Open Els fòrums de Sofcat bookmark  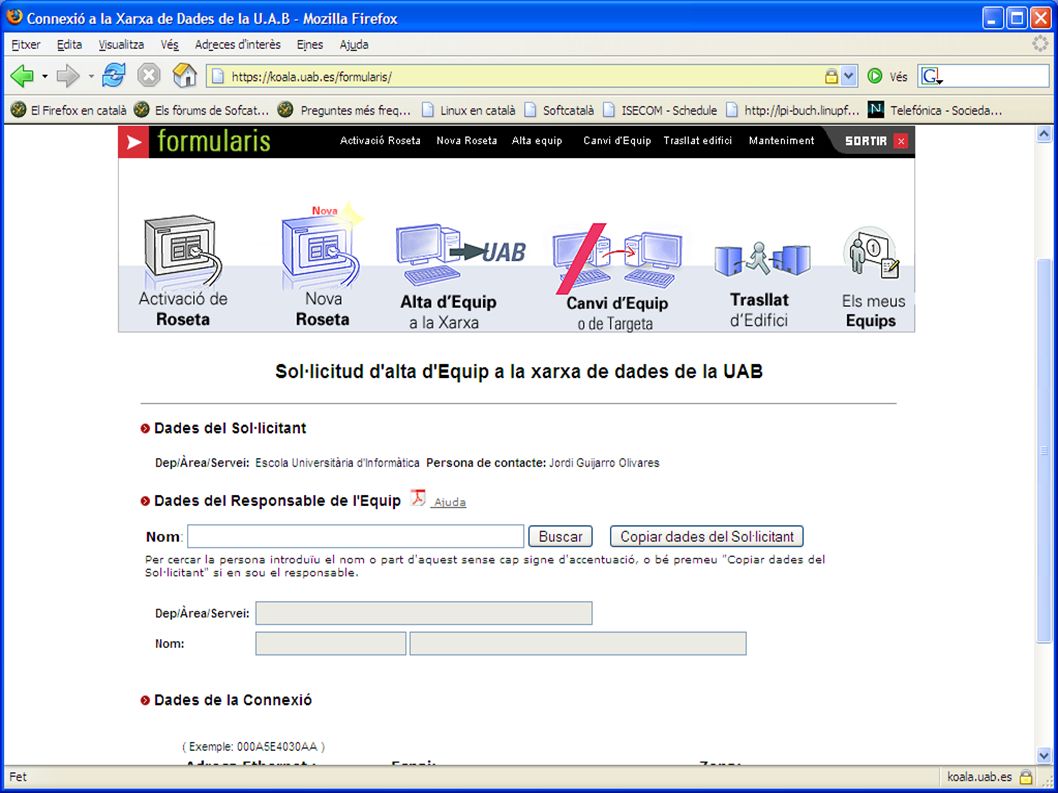(202, 110)
